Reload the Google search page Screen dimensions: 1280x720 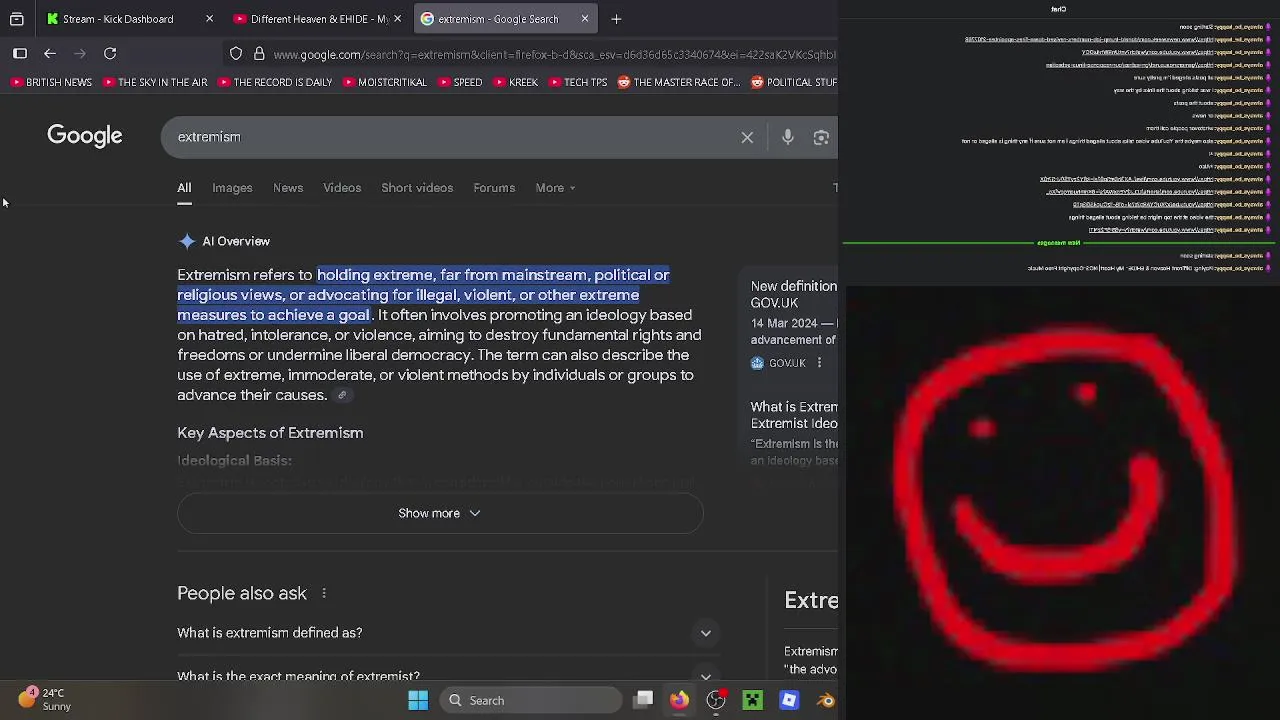[110, 54]
